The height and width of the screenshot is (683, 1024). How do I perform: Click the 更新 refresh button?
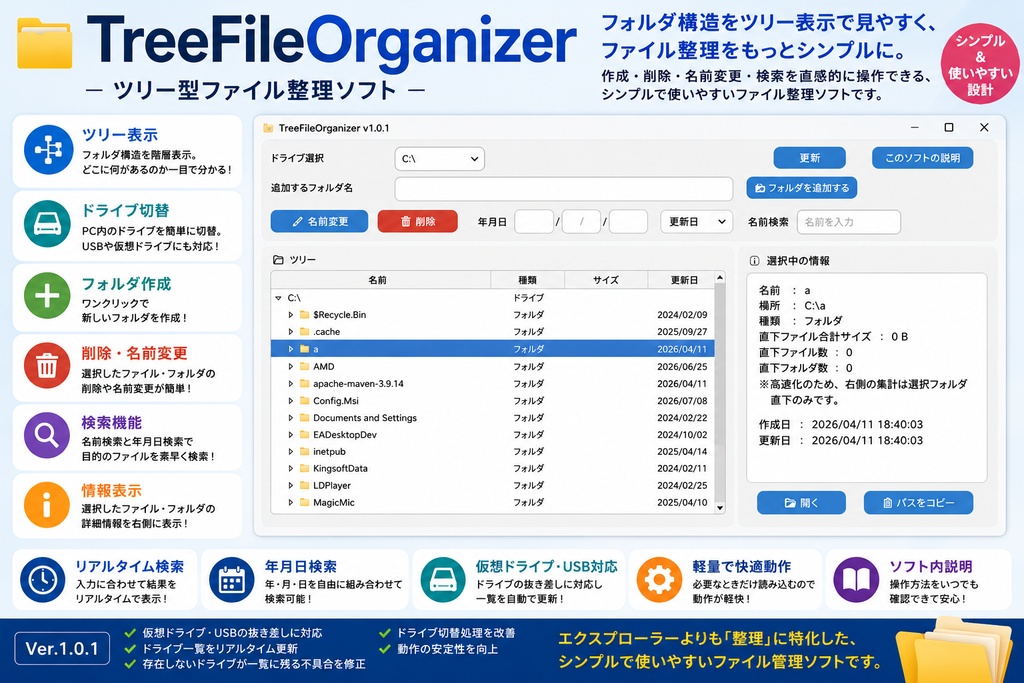point(809,158)
